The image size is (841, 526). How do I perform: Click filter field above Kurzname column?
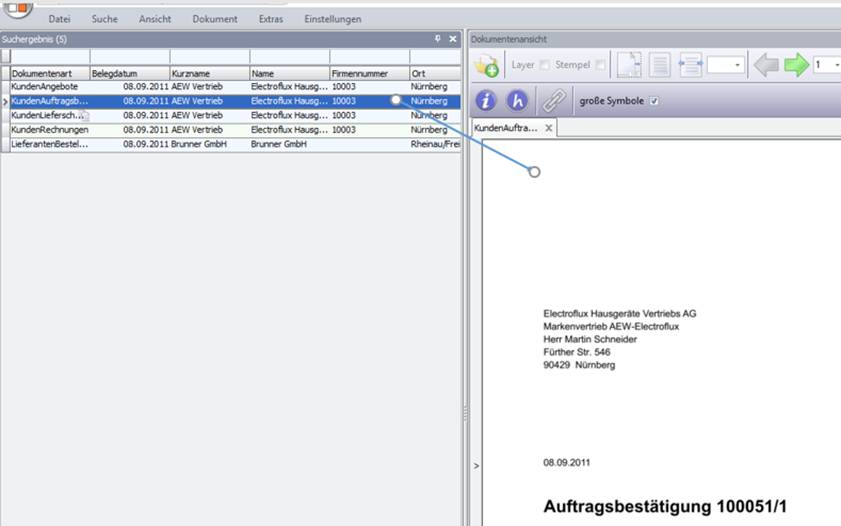pyautogui.click(x=210, y=56)
